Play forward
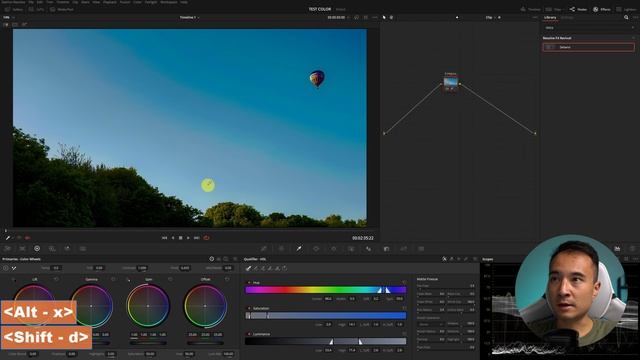Image resolution: width=640 pixels, height=360 pixels. 188,238
